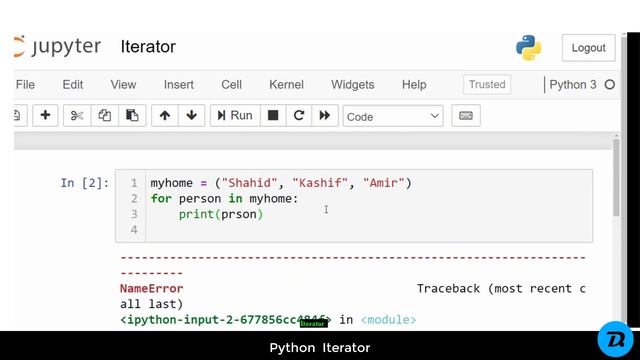Restart the kernel icon
Image resolution: width=640 pixels, height=360 pixels.
pos(299,116)
